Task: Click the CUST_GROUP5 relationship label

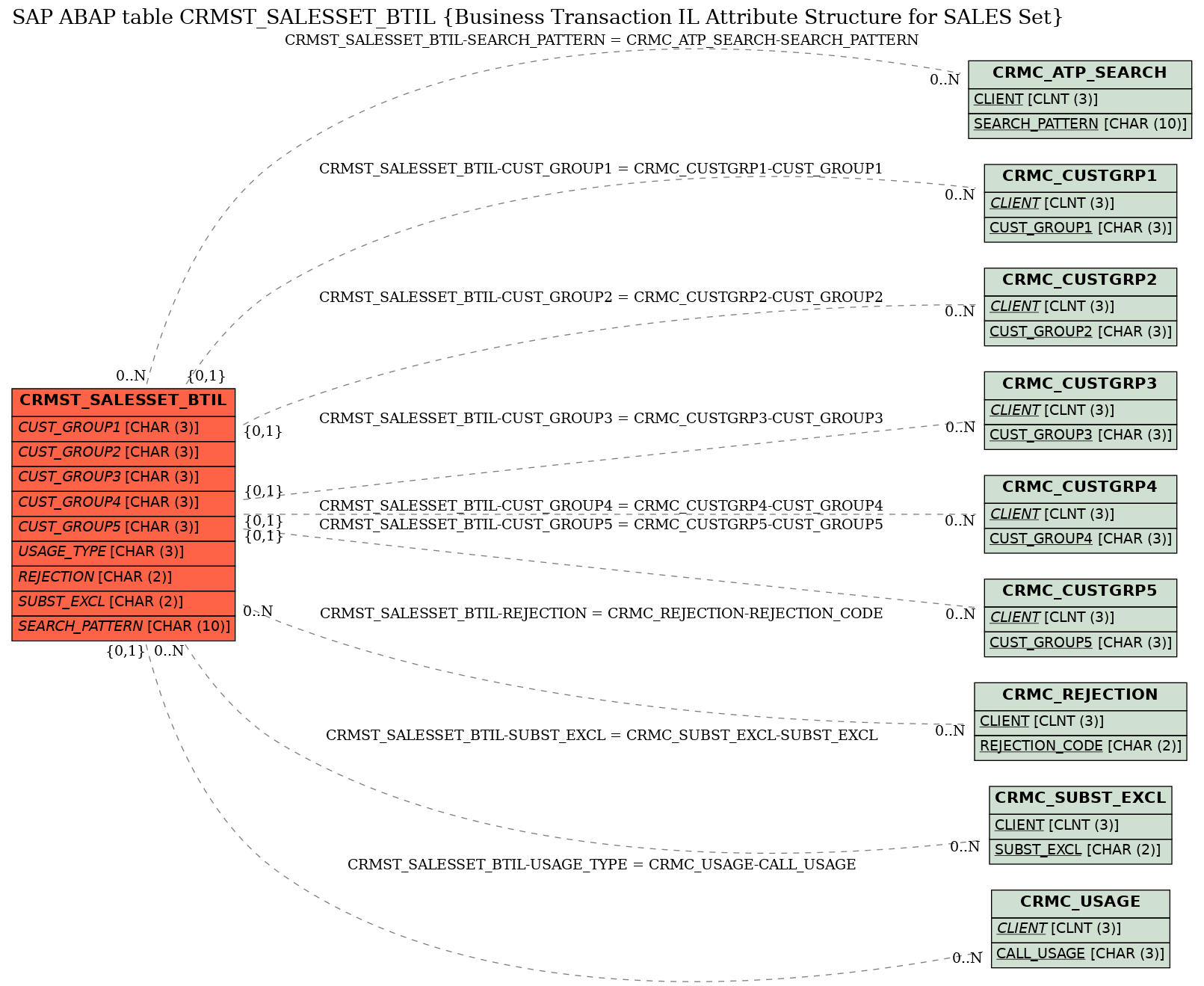Action: 601,525
